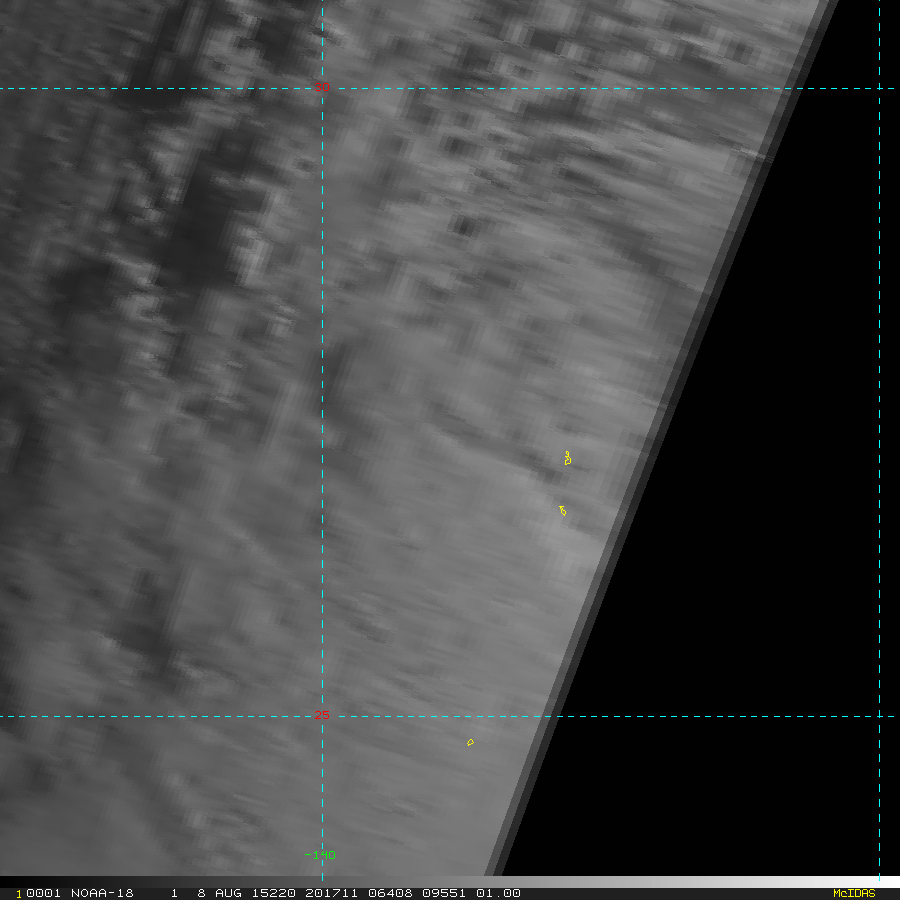Click the yellow McIDAS label

point(854,893)
